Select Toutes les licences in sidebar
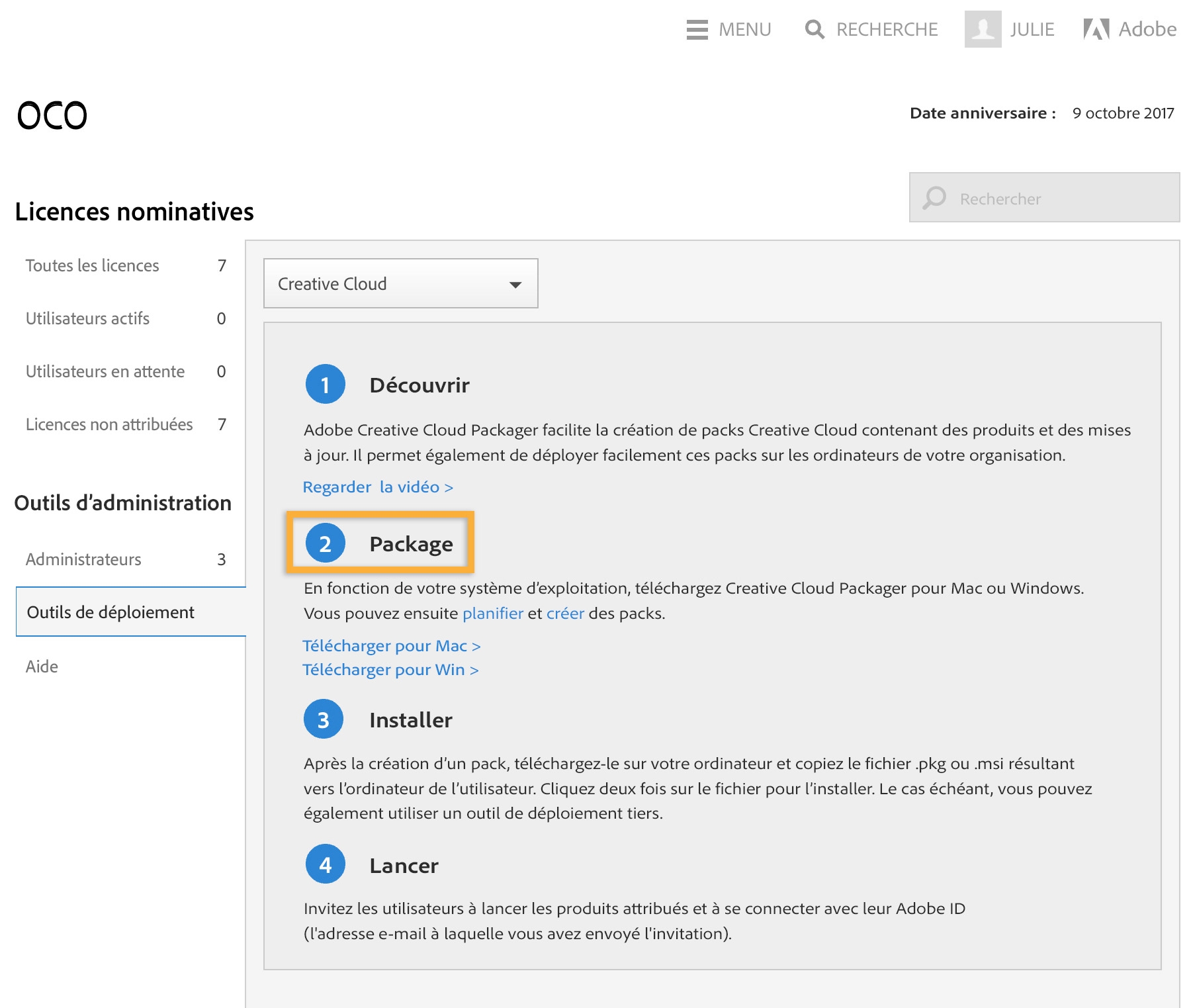Image resolution: width=1191 pixels, height=1008 pixels. click(93, 265)
